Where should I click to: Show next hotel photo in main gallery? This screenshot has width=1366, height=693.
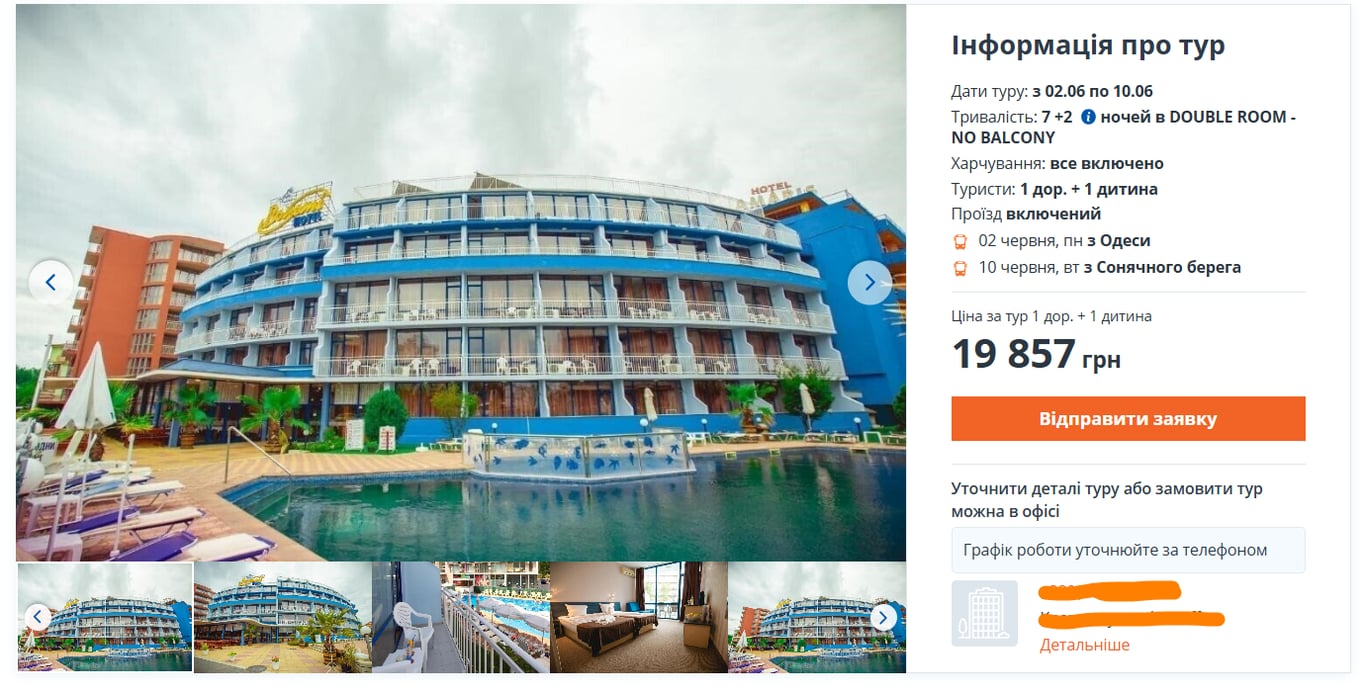point(869,283)
